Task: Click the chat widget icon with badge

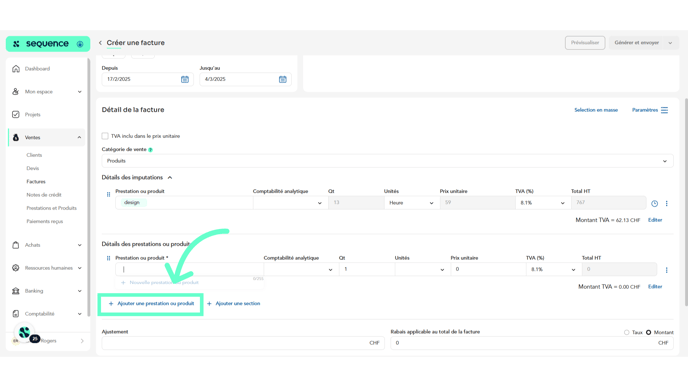Action: click(x=25, y=333)
